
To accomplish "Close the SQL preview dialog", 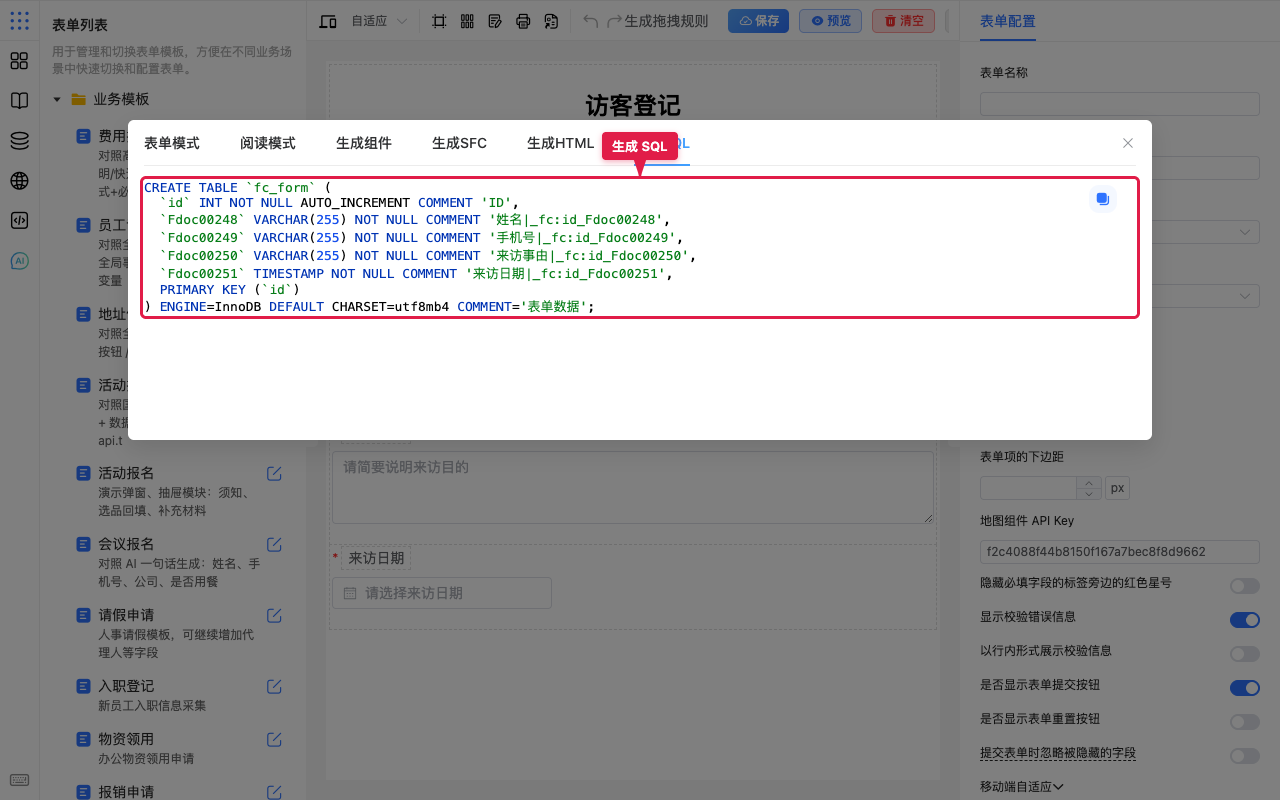I will (1128, 143).
